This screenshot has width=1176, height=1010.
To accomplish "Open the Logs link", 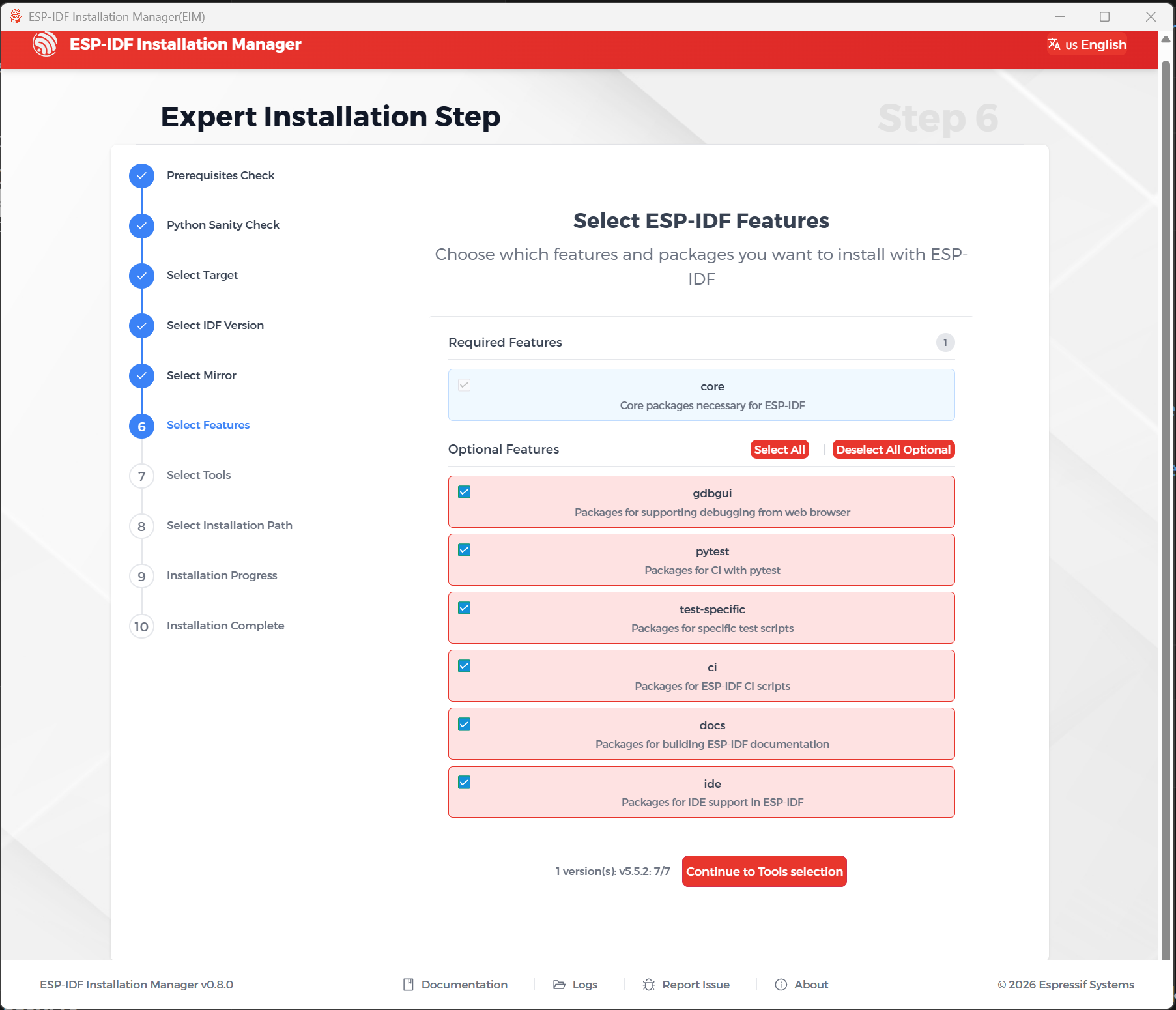I will click(575, 985).
